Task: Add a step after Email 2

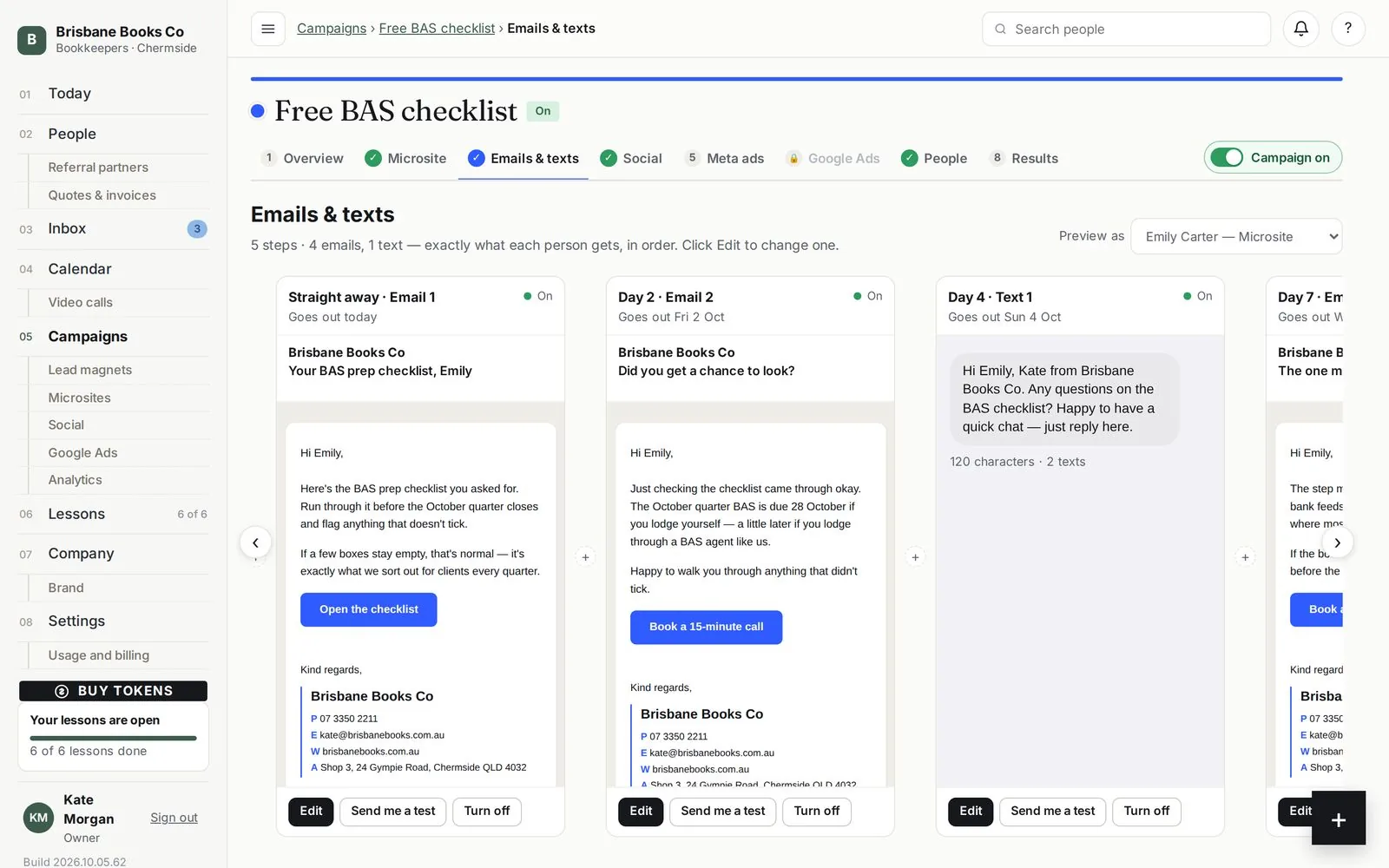Action: [915, 557]
